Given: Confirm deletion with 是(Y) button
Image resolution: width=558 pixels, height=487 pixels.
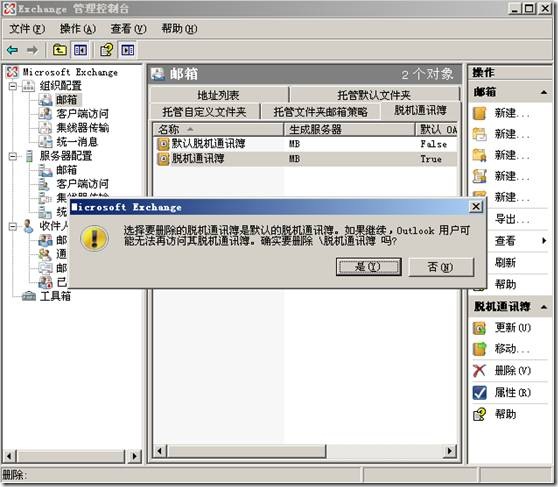Looking at the screenshot, I should click(369, 267).
